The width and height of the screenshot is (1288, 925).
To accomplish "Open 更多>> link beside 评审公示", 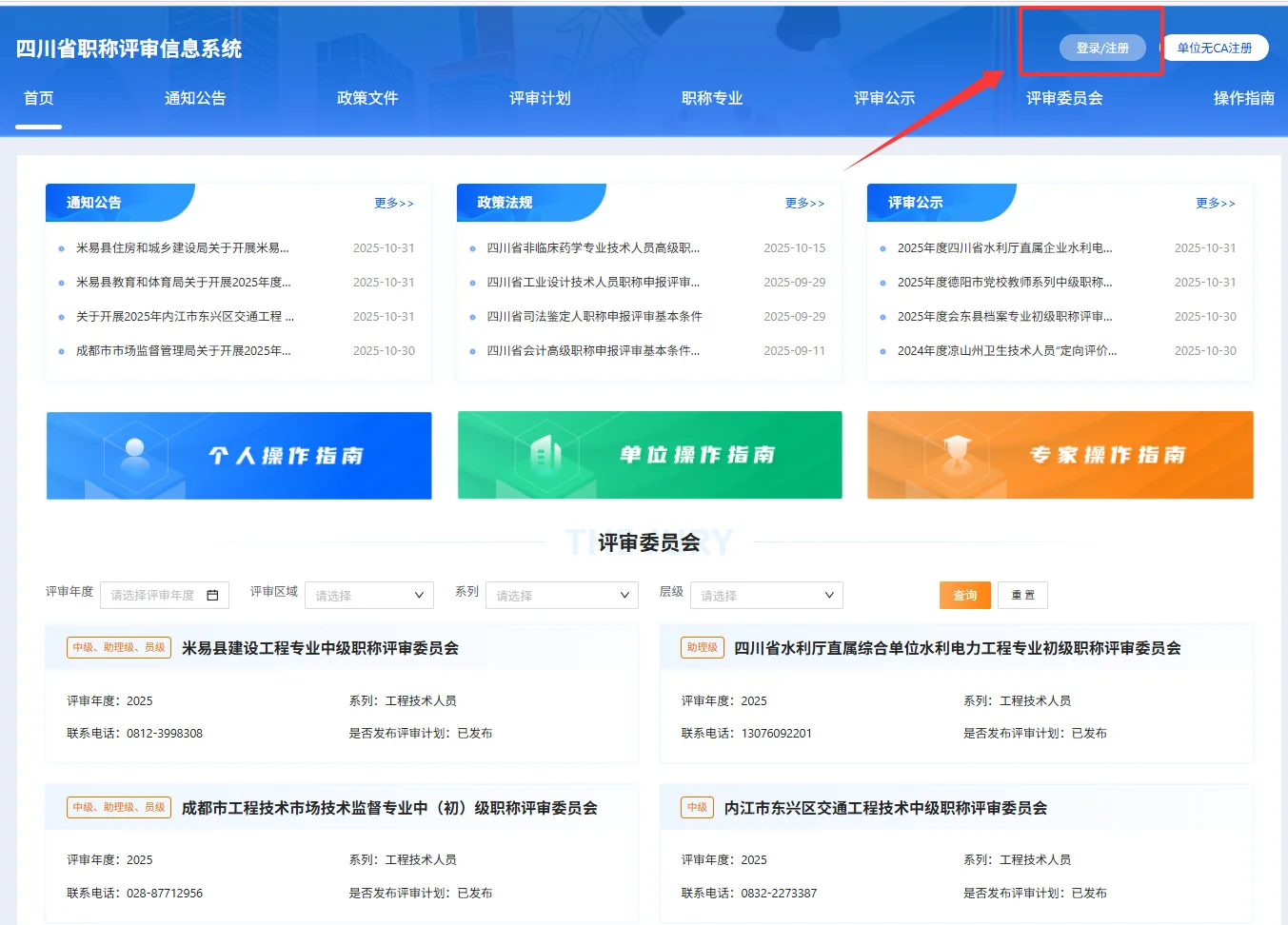I will point(1216,202).
